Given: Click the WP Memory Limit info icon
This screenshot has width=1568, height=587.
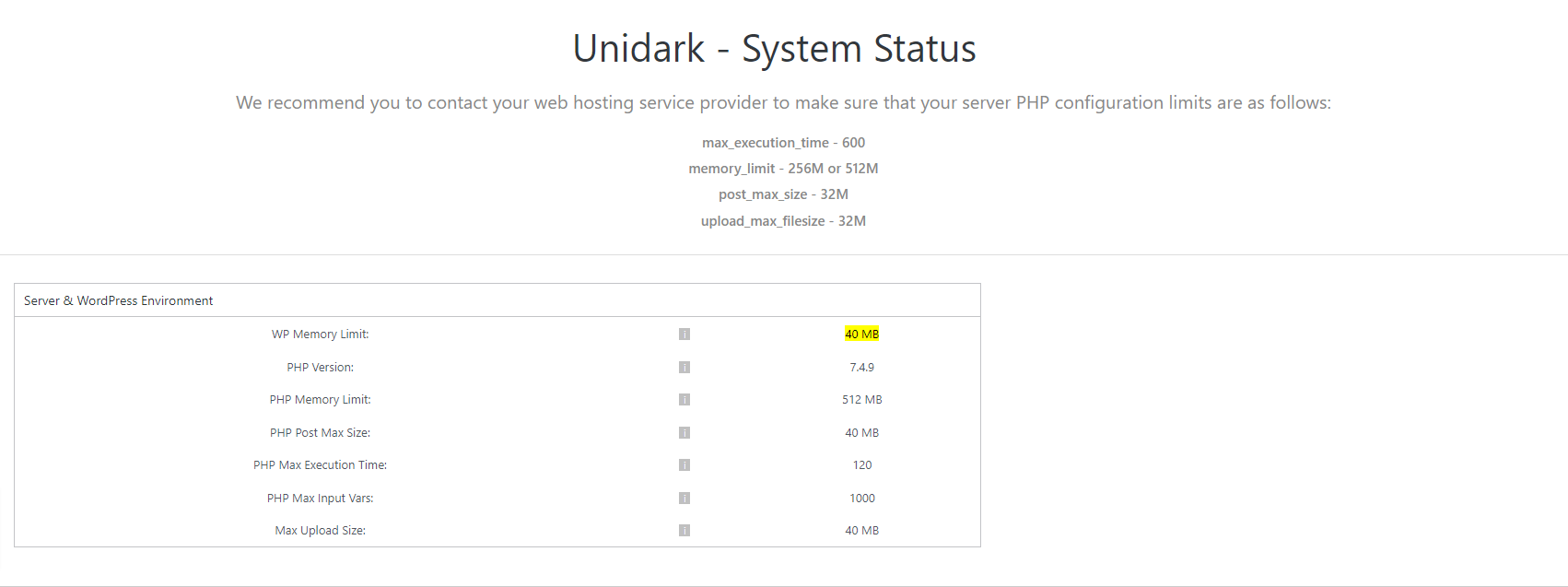Looking at the screenshot, I should pos(685,335).
